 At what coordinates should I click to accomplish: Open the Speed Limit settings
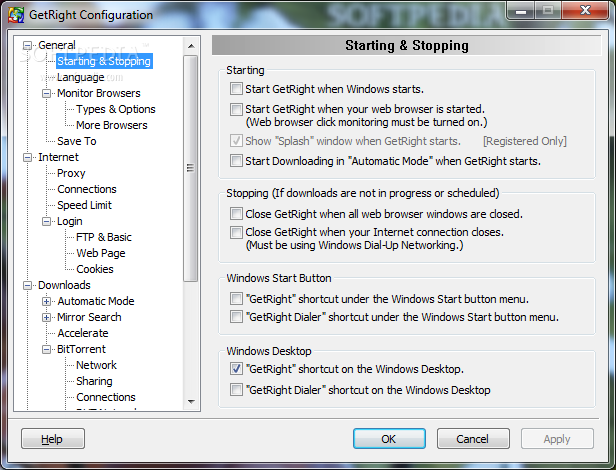84,205
